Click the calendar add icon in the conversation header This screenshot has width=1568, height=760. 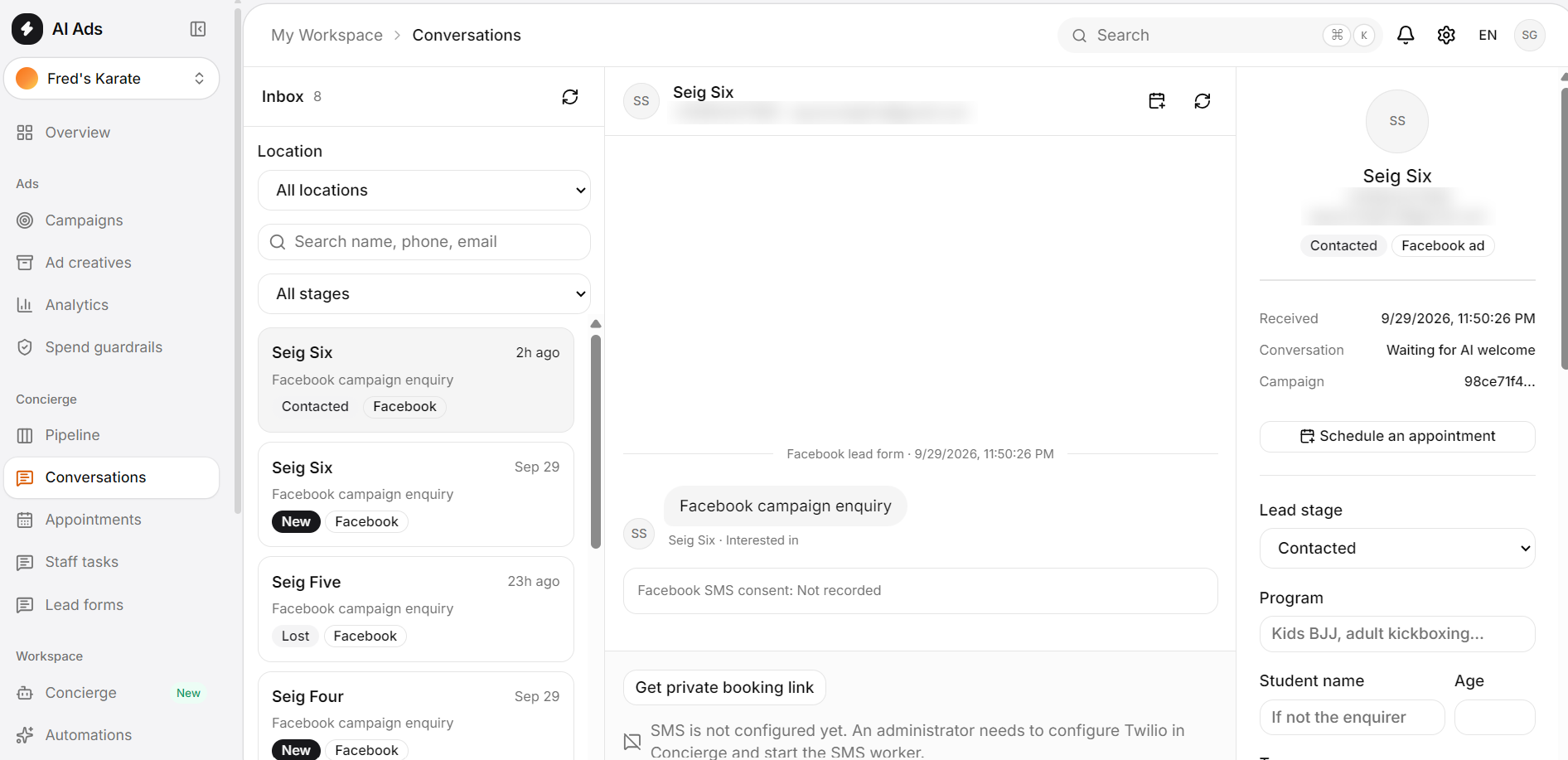point(1157,101)
